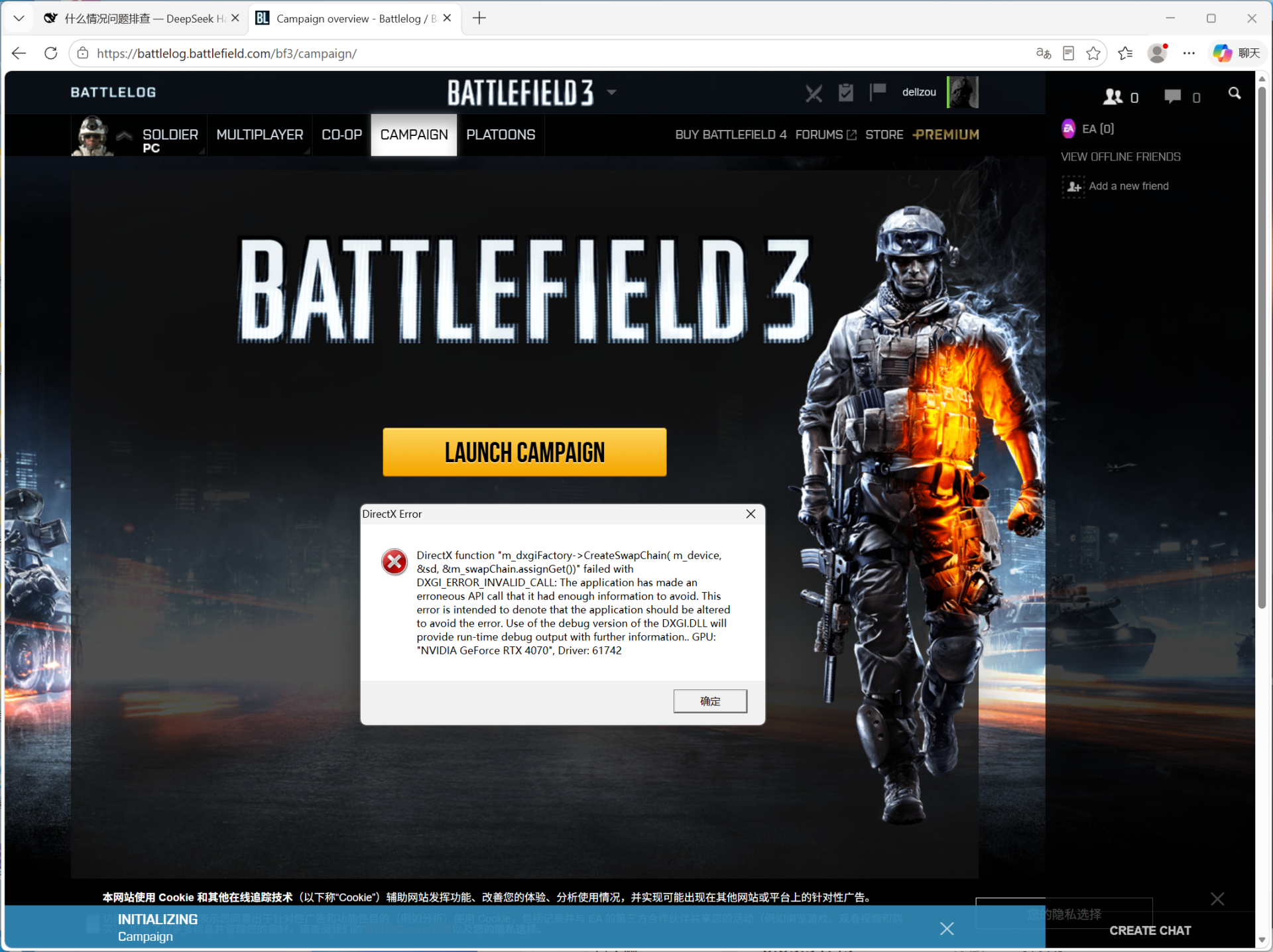
Task: Confirm the DirectX Error with 确定
Action: (710, 701)
